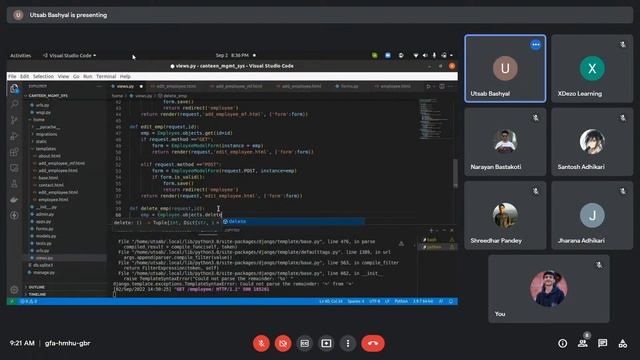The width and height of the screenshot is (640, 360).
Task: Open Run and Debug in VS Code activity bar
Action: 14,136
